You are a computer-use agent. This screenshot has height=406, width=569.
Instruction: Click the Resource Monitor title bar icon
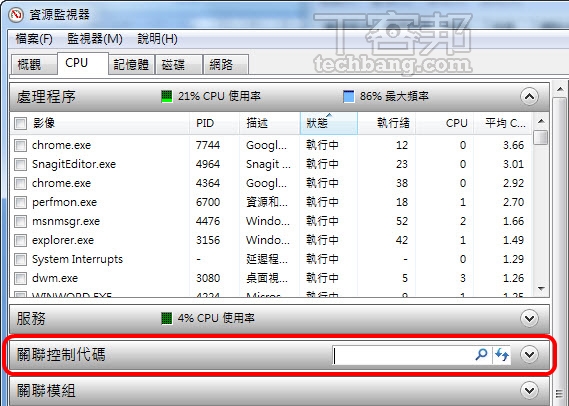(x=16, y=15)
